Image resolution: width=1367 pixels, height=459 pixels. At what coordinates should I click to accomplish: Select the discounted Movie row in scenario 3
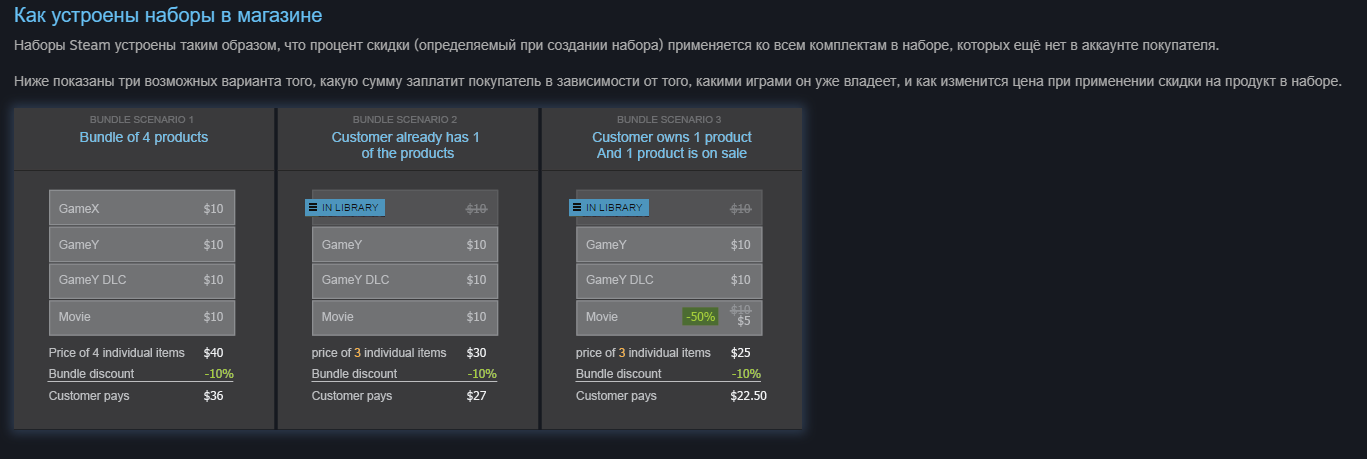pos(669,317)
